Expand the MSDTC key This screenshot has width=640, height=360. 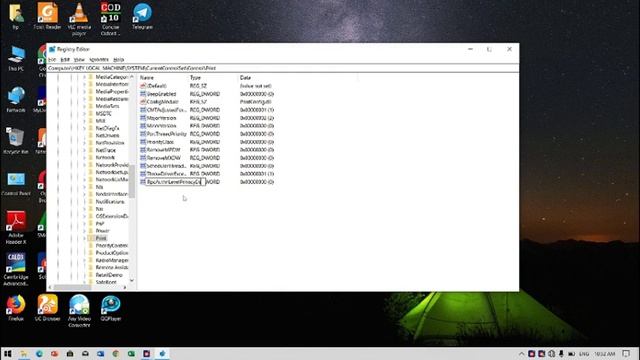click(84, 113)
